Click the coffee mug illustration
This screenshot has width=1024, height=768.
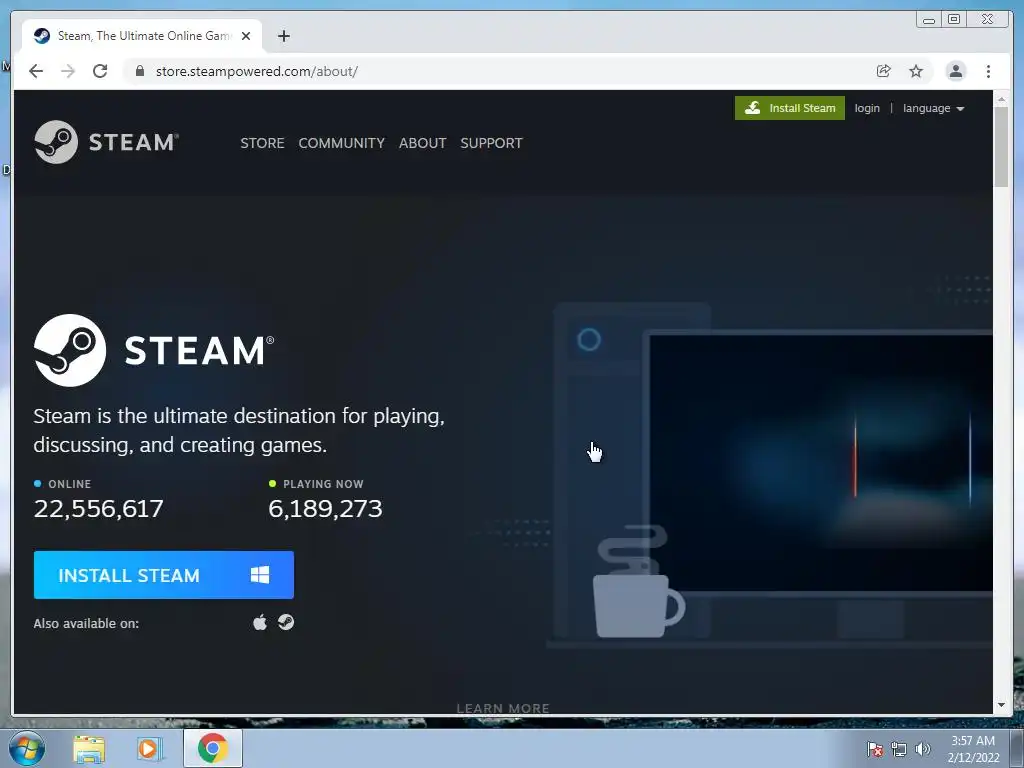638,583
